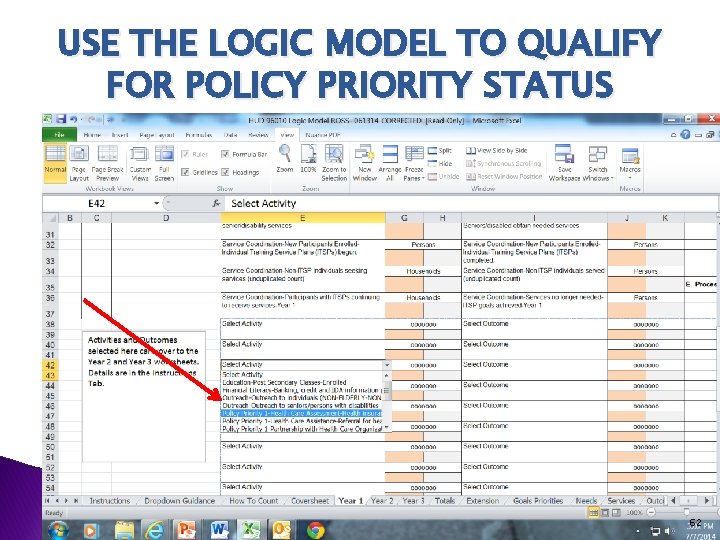Screen dimensions: 720x540
Task: Open the Zoom dialog magnifier
Action: (x=285, y=158)
